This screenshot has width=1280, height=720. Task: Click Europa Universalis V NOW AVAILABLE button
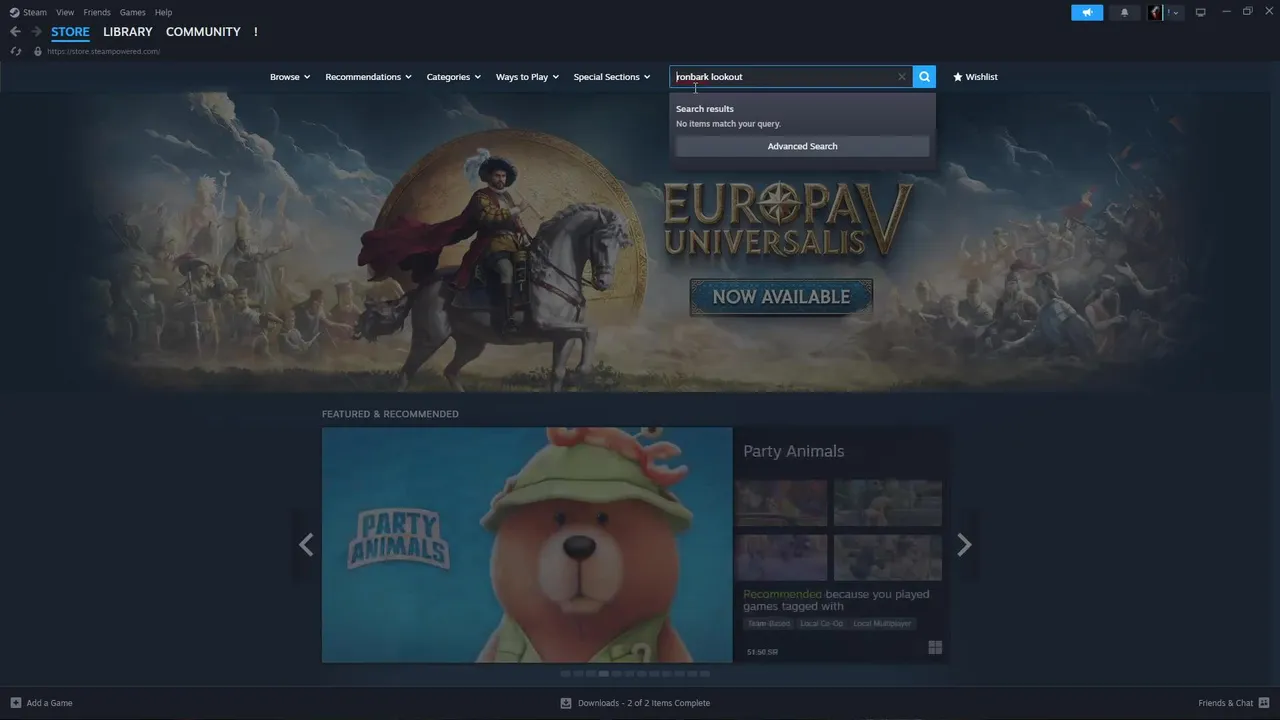781,297
